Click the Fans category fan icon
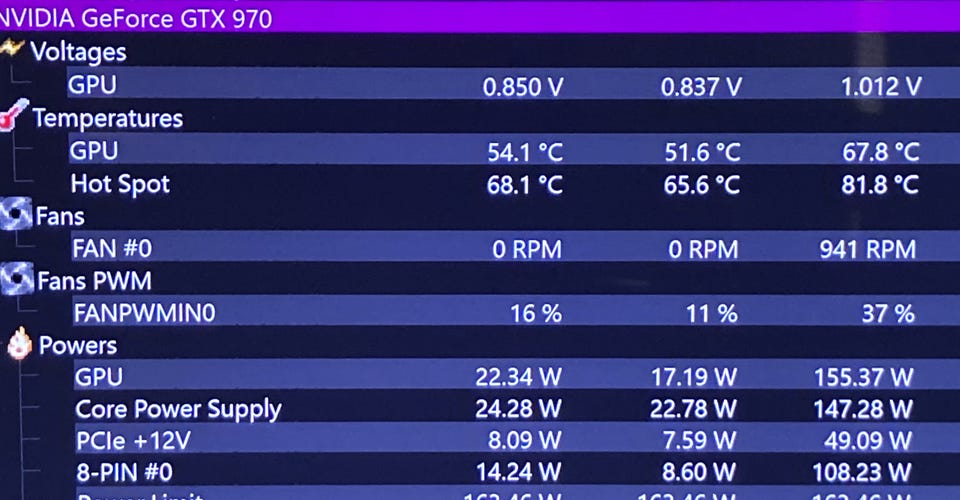Screen dimensions: 960x500 point(15,214)
